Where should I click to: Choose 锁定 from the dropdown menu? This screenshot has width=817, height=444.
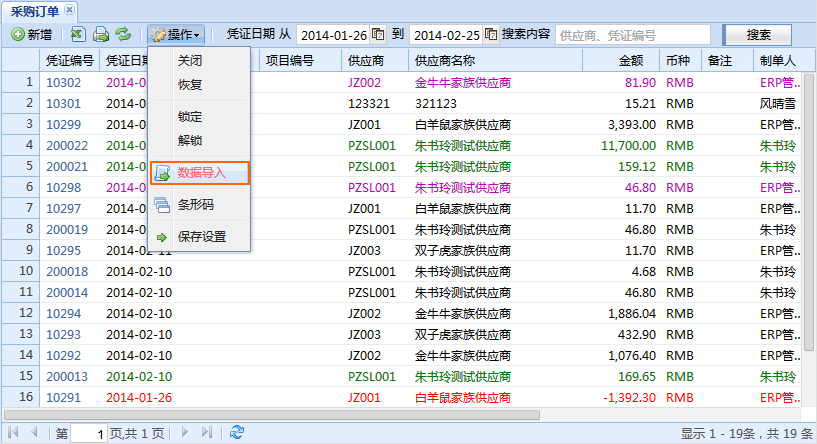pyautogui.click(x=189, y=117)
